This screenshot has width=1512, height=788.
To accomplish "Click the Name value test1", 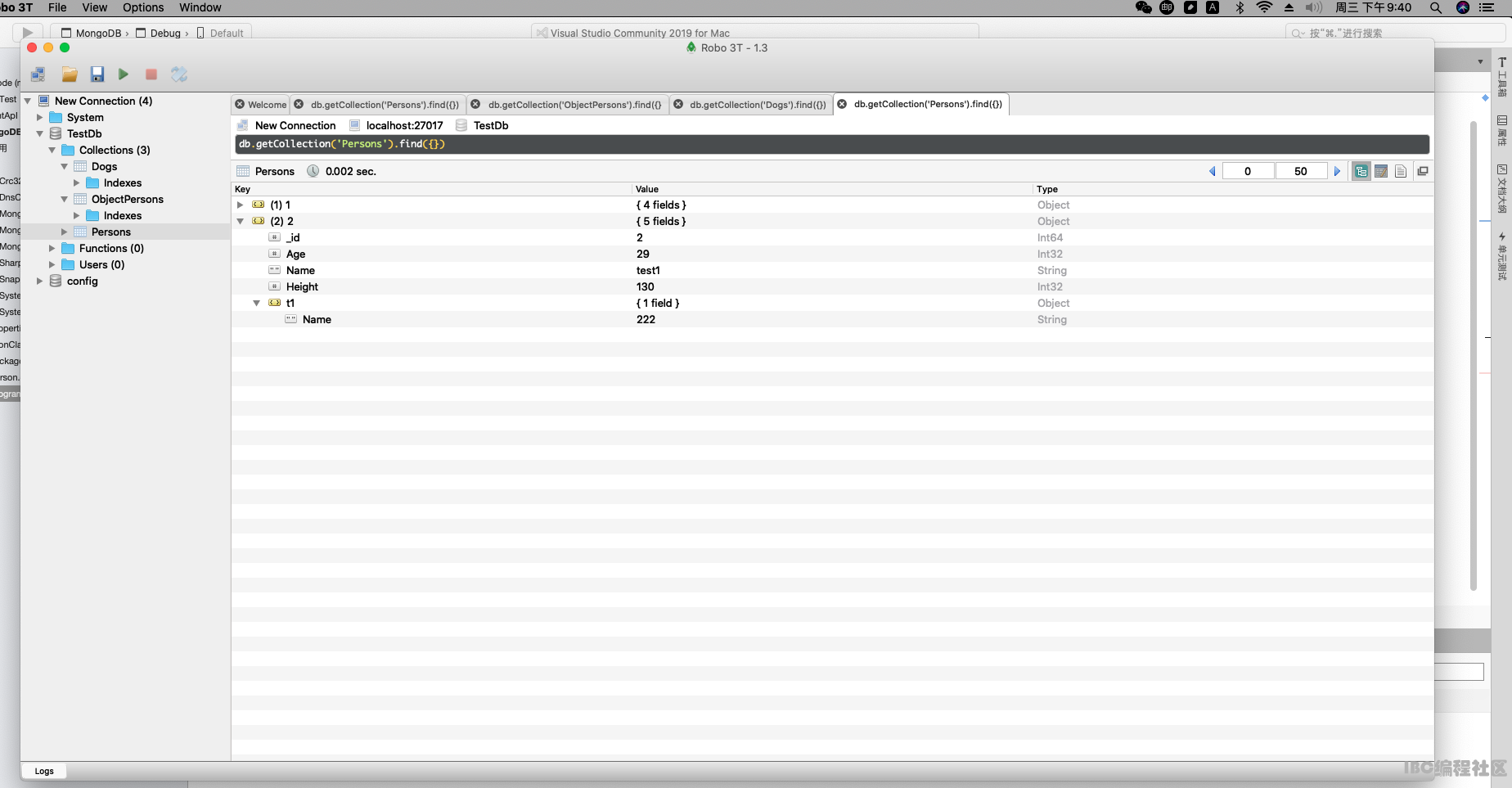I will [648, 270].
